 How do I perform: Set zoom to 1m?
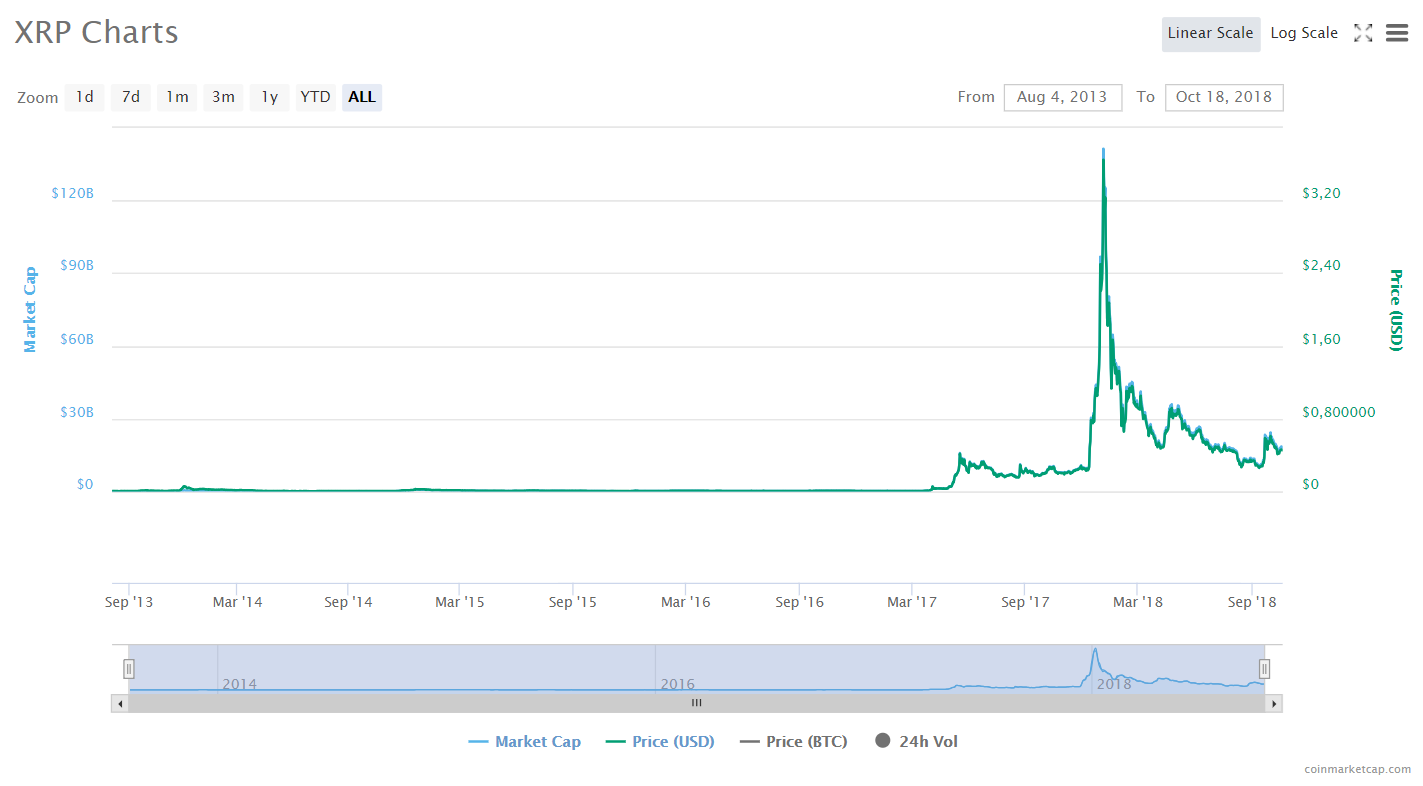pyautogui.click(x=177, y=97)
